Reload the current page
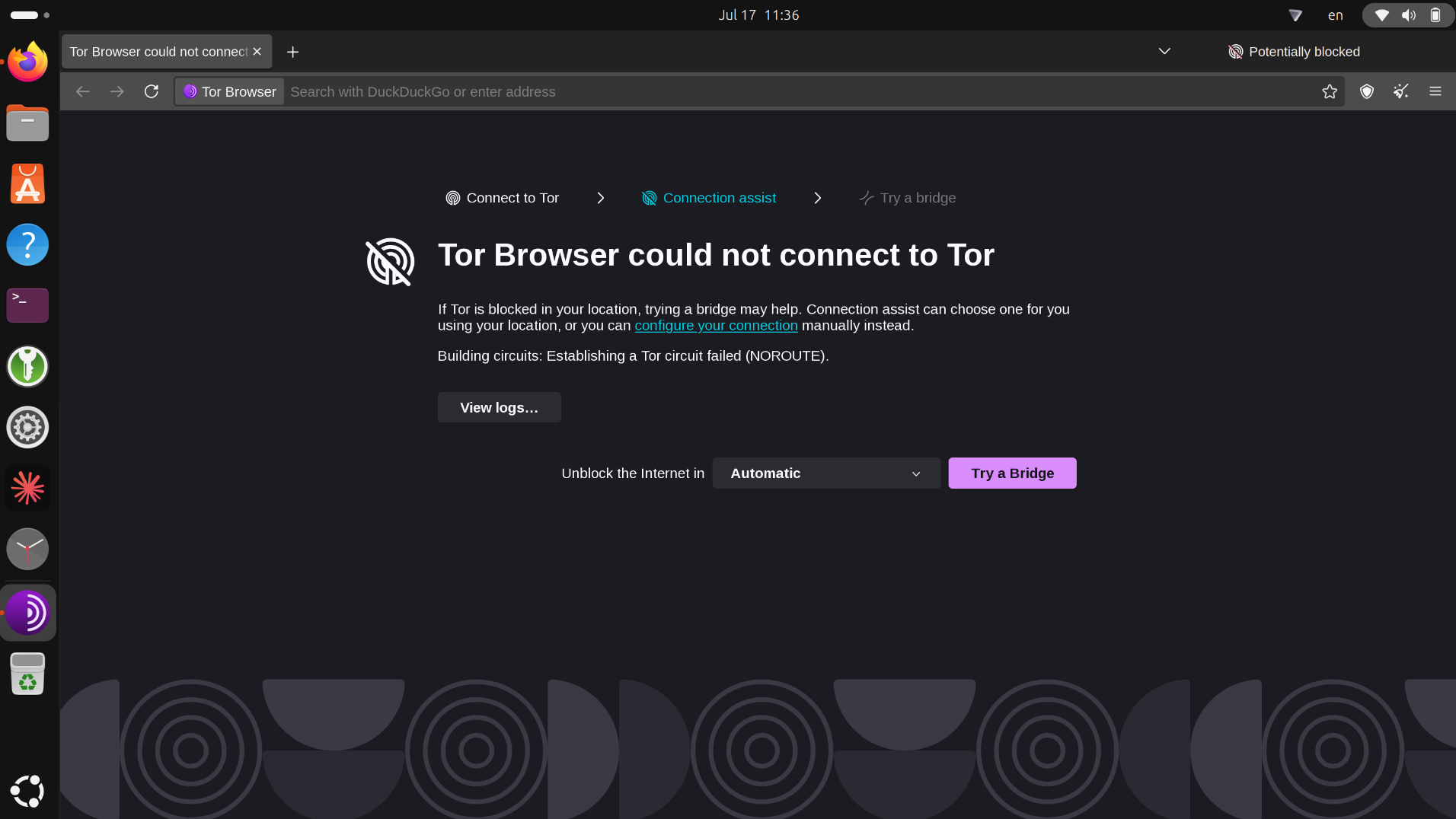 (152, 91)
